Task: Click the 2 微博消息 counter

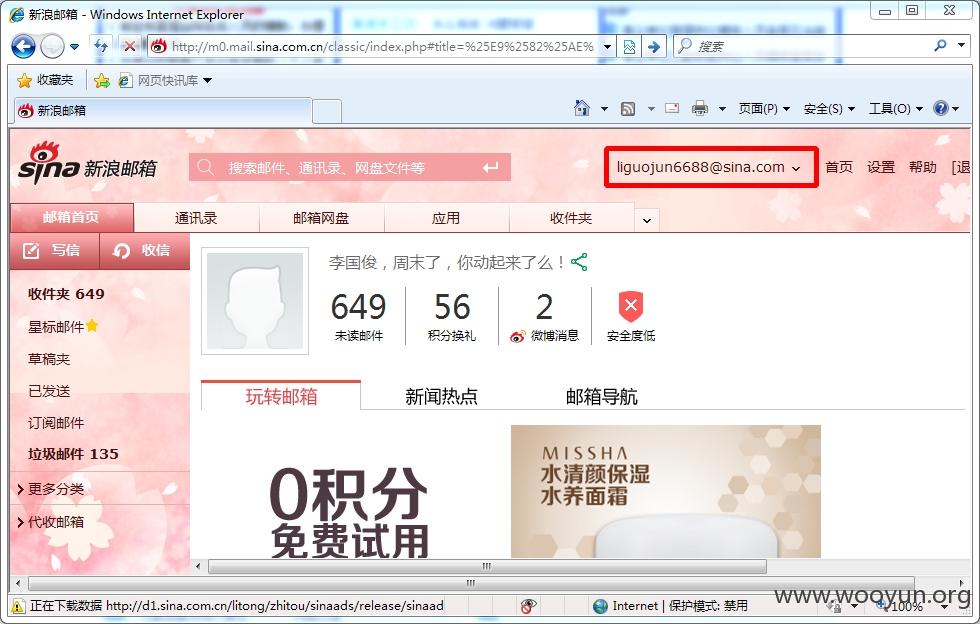Action: click(x=544, y=316)
